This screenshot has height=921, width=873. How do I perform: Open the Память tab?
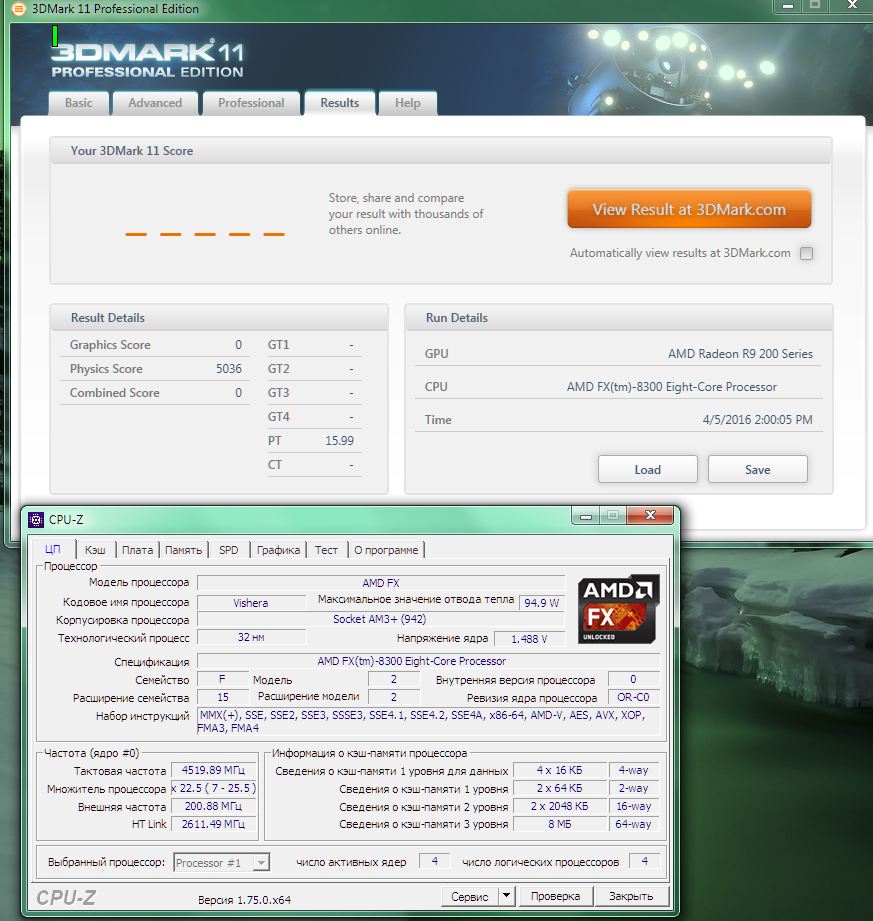[183, 550]
